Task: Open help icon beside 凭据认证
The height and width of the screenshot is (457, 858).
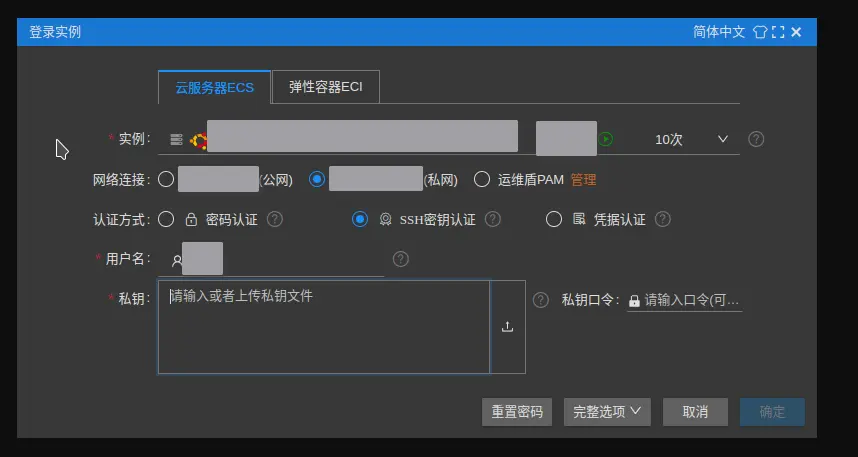Action: pos(663,219)
